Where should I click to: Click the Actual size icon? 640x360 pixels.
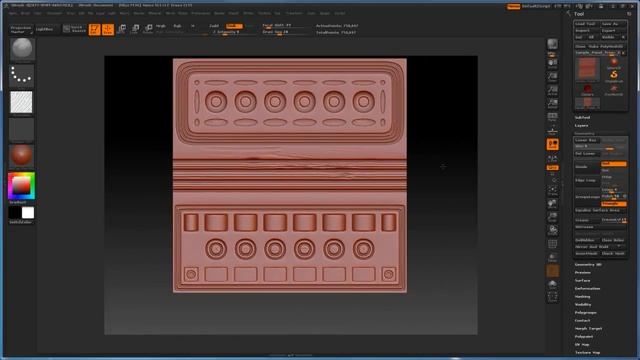tap(553, 90)
